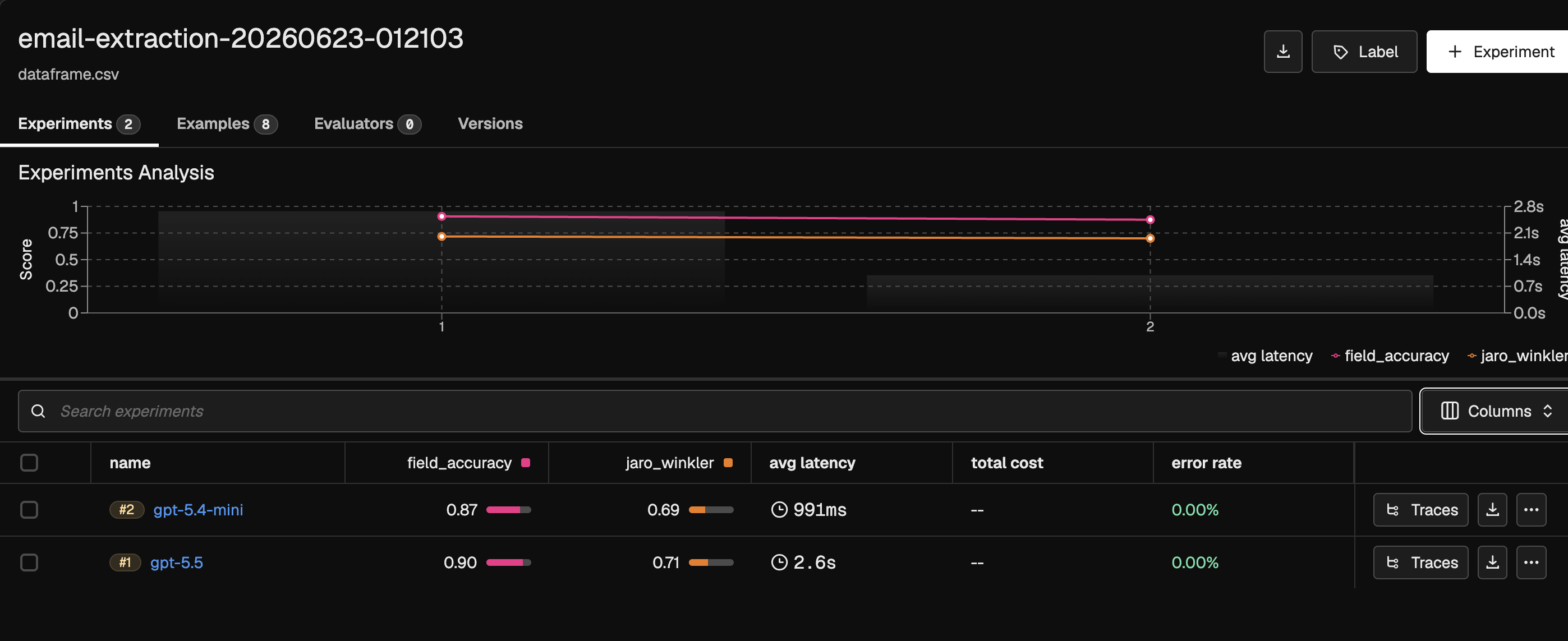Sort by the field_accuracy column header
Viewport: 1568px width, 641px height.
459,463
